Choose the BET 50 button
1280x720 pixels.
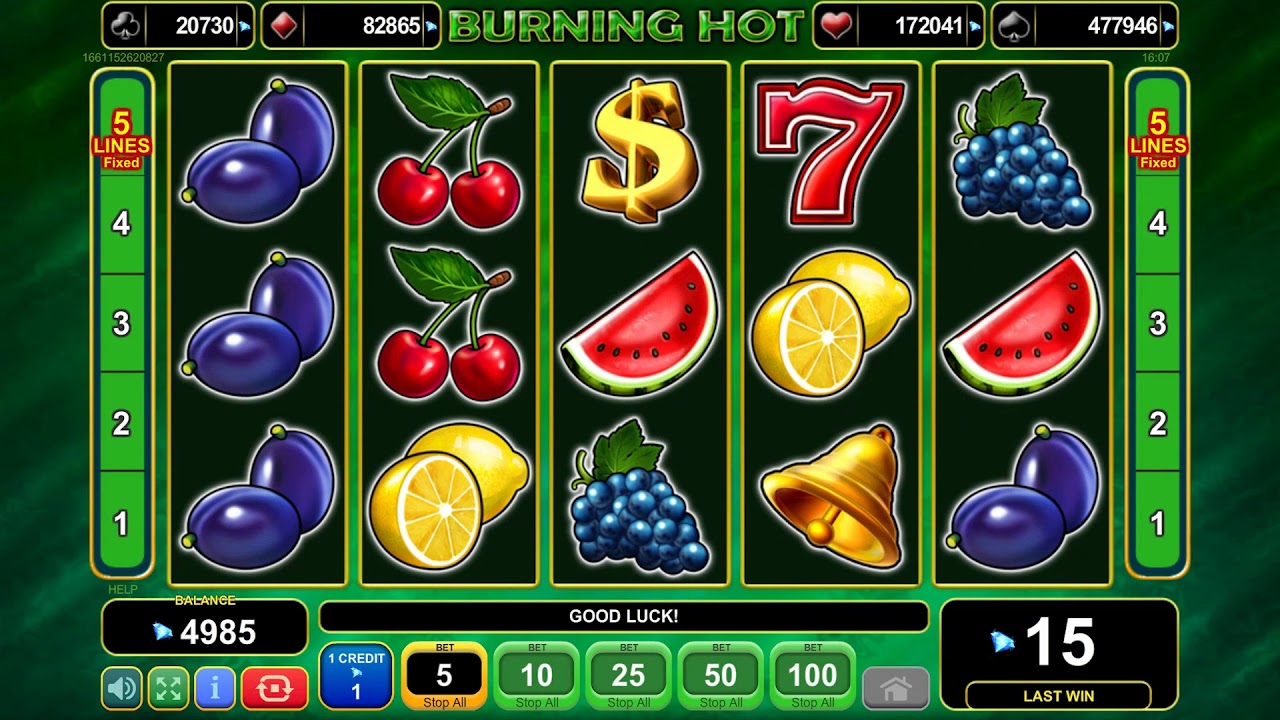[720, 676]
